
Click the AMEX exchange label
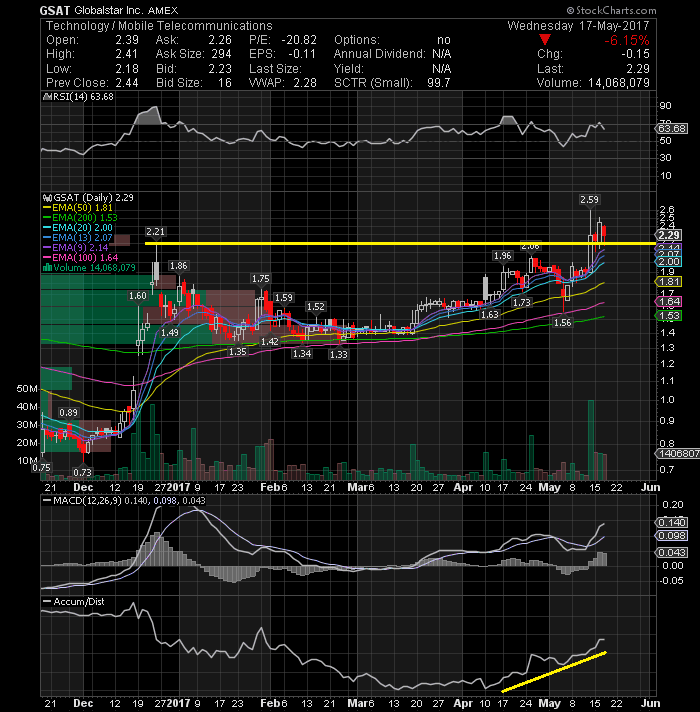click(x=163, y=10)
